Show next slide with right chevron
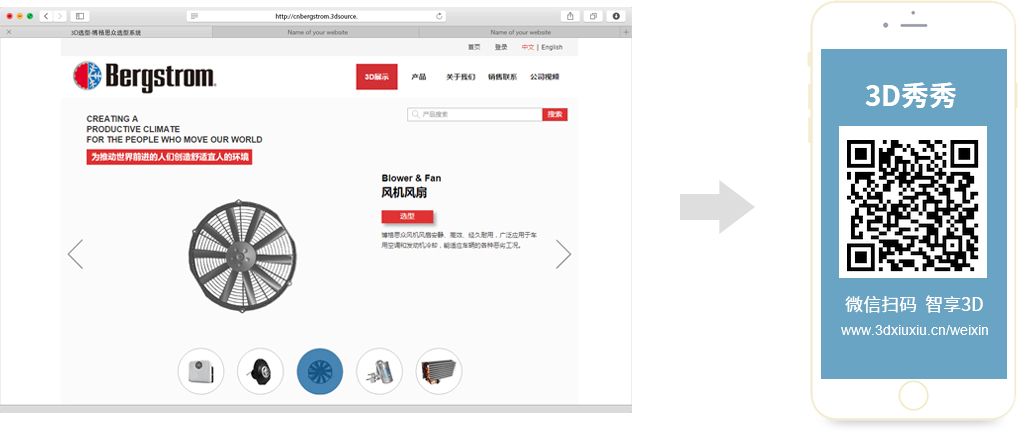Image resolution: width=1018 pixels, height=433 pixels. point(564,254)
